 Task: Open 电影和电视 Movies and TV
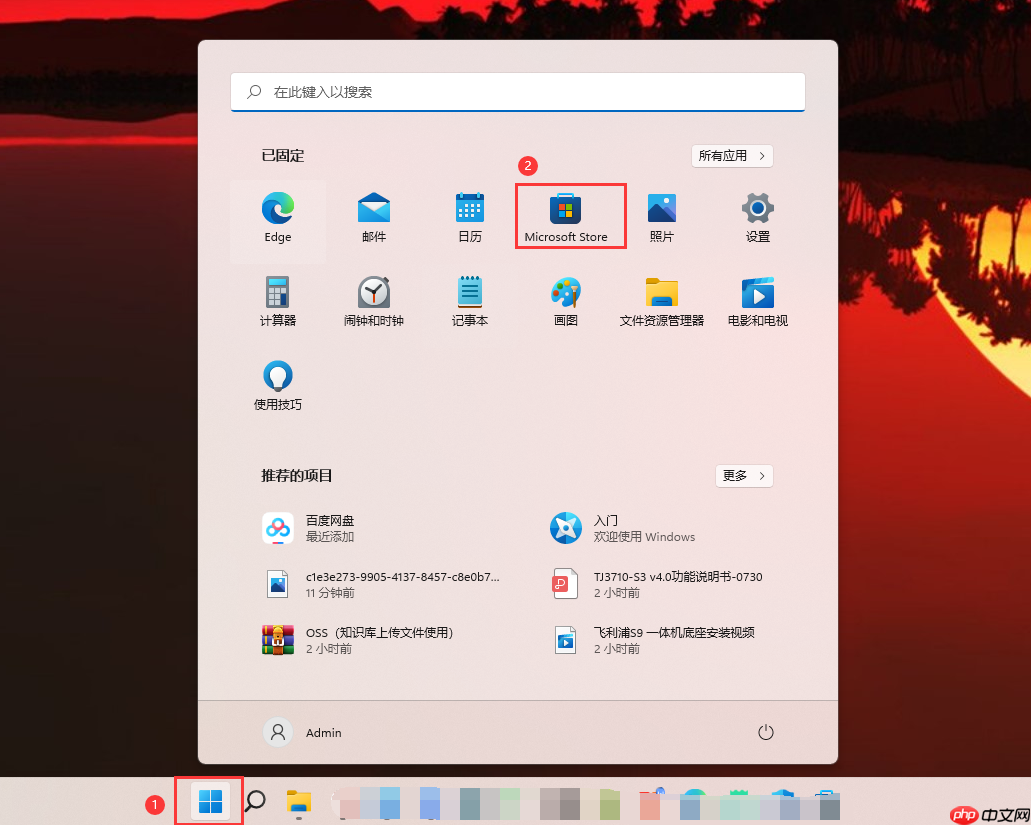point(757,300)
